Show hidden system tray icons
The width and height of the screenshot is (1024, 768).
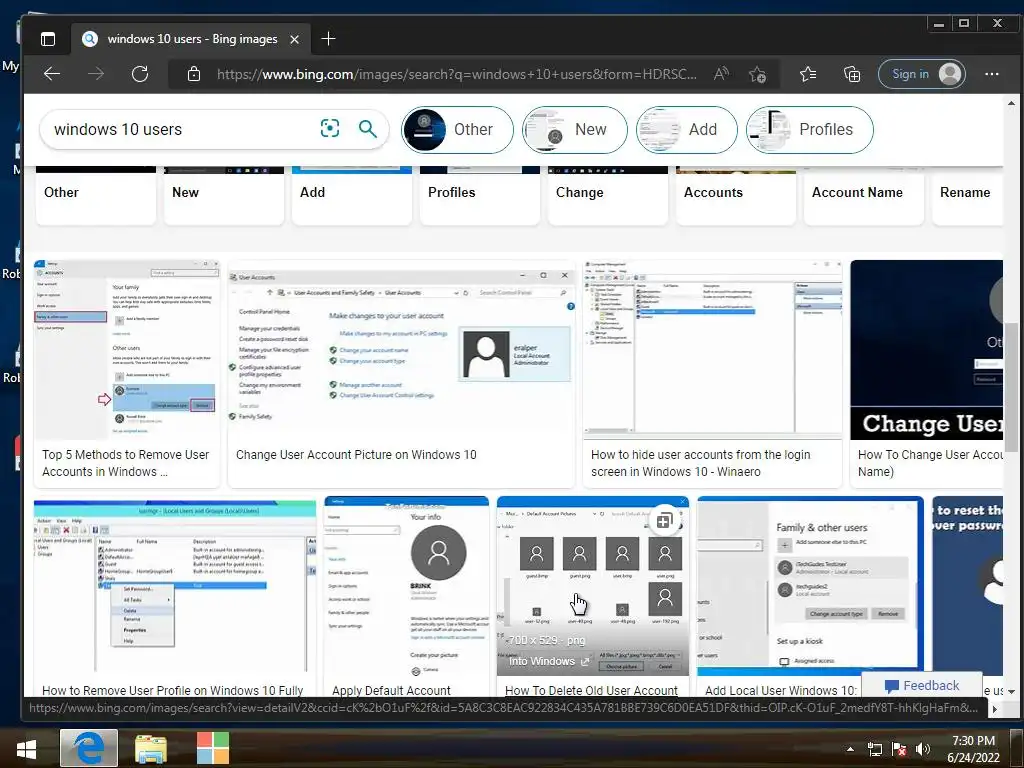coord(850,749)
